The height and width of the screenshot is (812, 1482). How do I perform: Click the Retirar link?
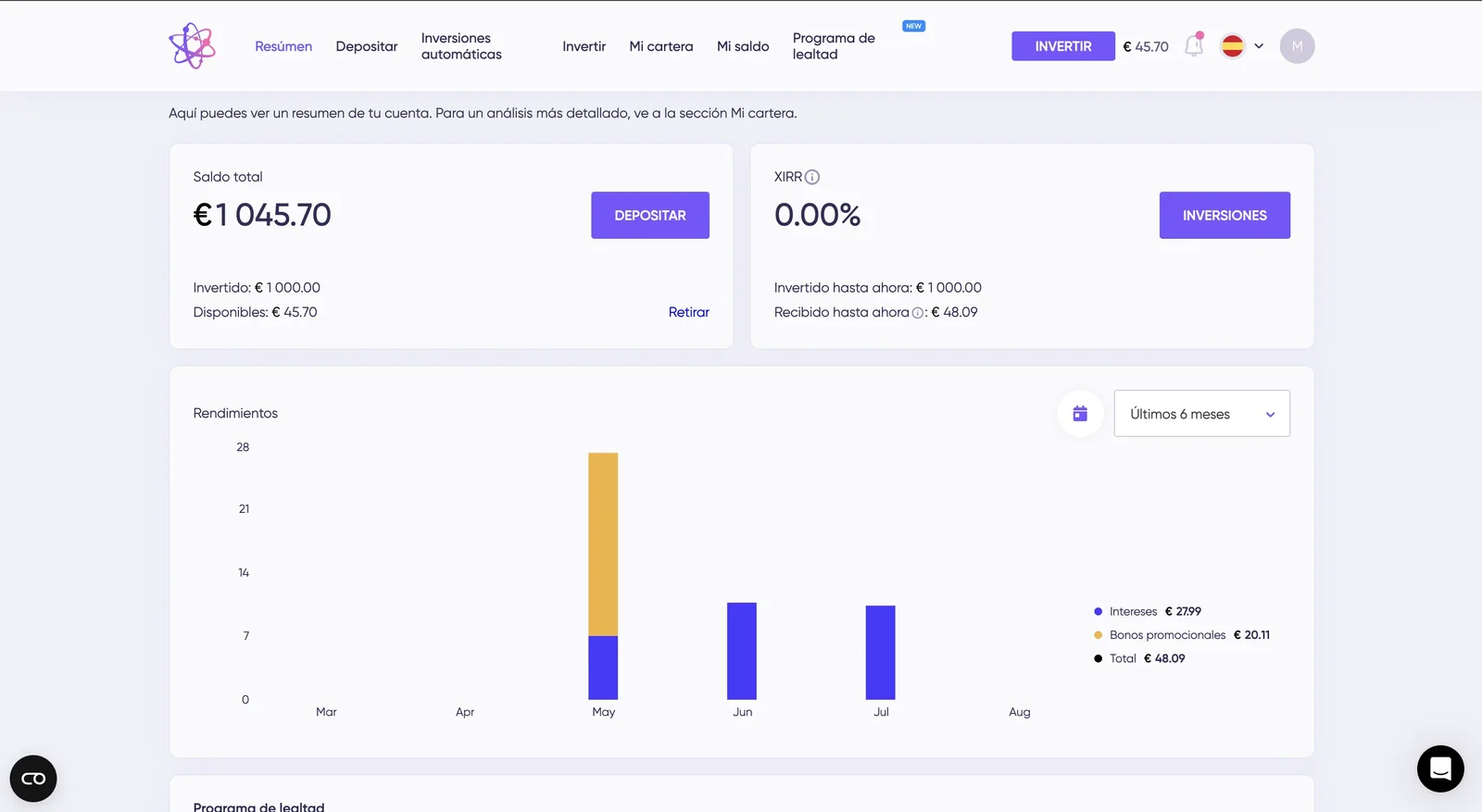click(689, 312)
